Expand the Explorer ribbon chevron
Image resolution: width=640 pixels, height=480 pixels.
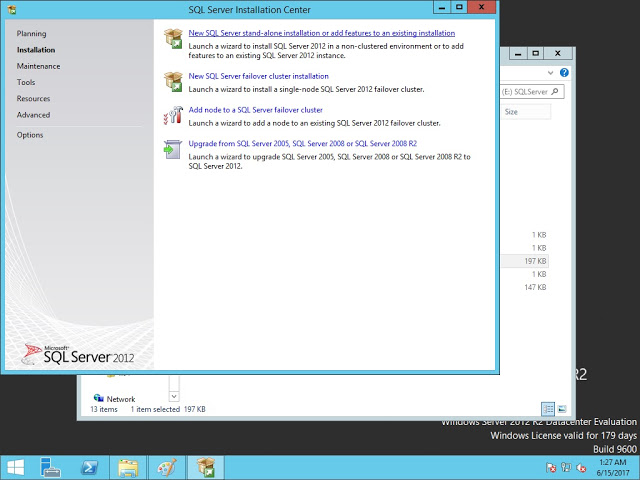(551, 73)
